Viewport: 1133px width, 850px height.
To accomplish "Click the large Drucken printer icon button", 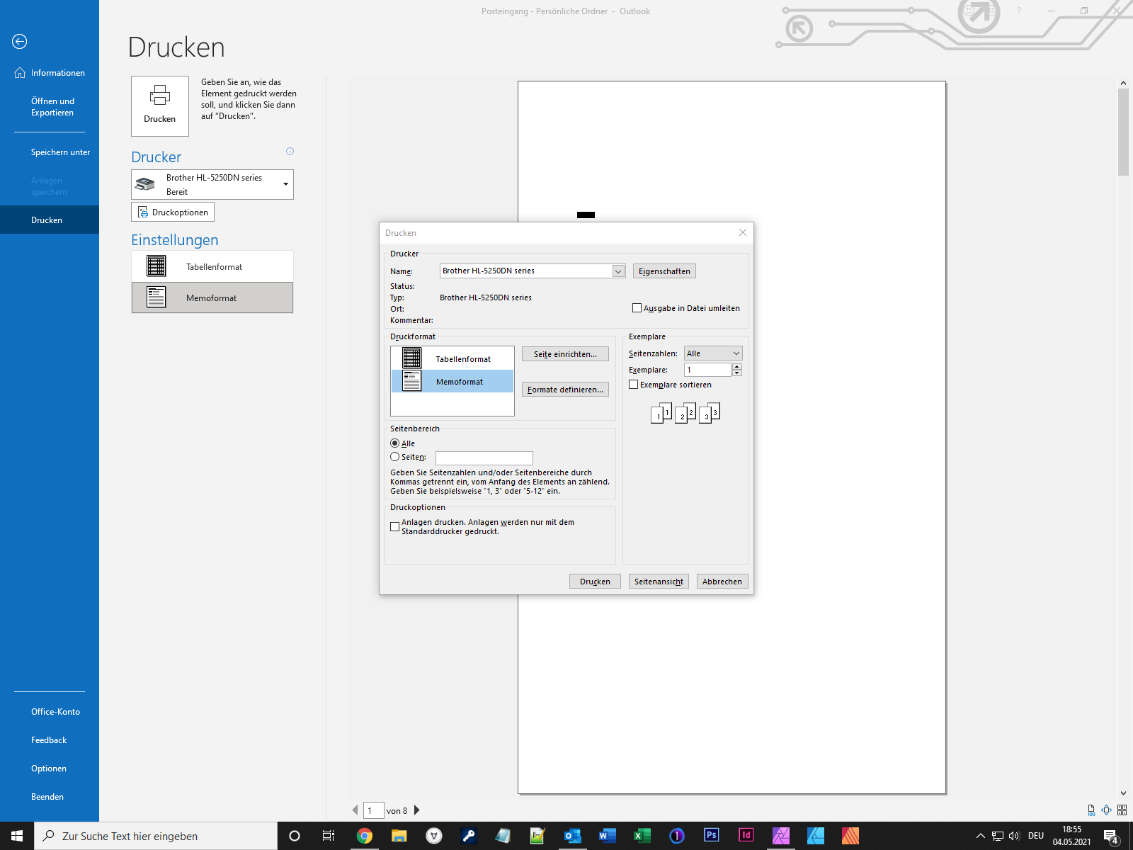I will point(159,105).
